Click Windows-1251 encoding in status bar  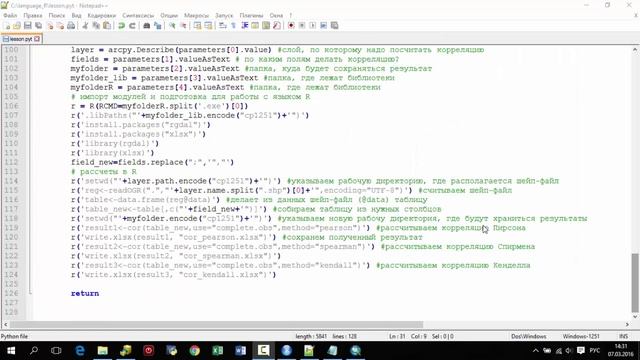pyautogui.click(x=581, y=336)
